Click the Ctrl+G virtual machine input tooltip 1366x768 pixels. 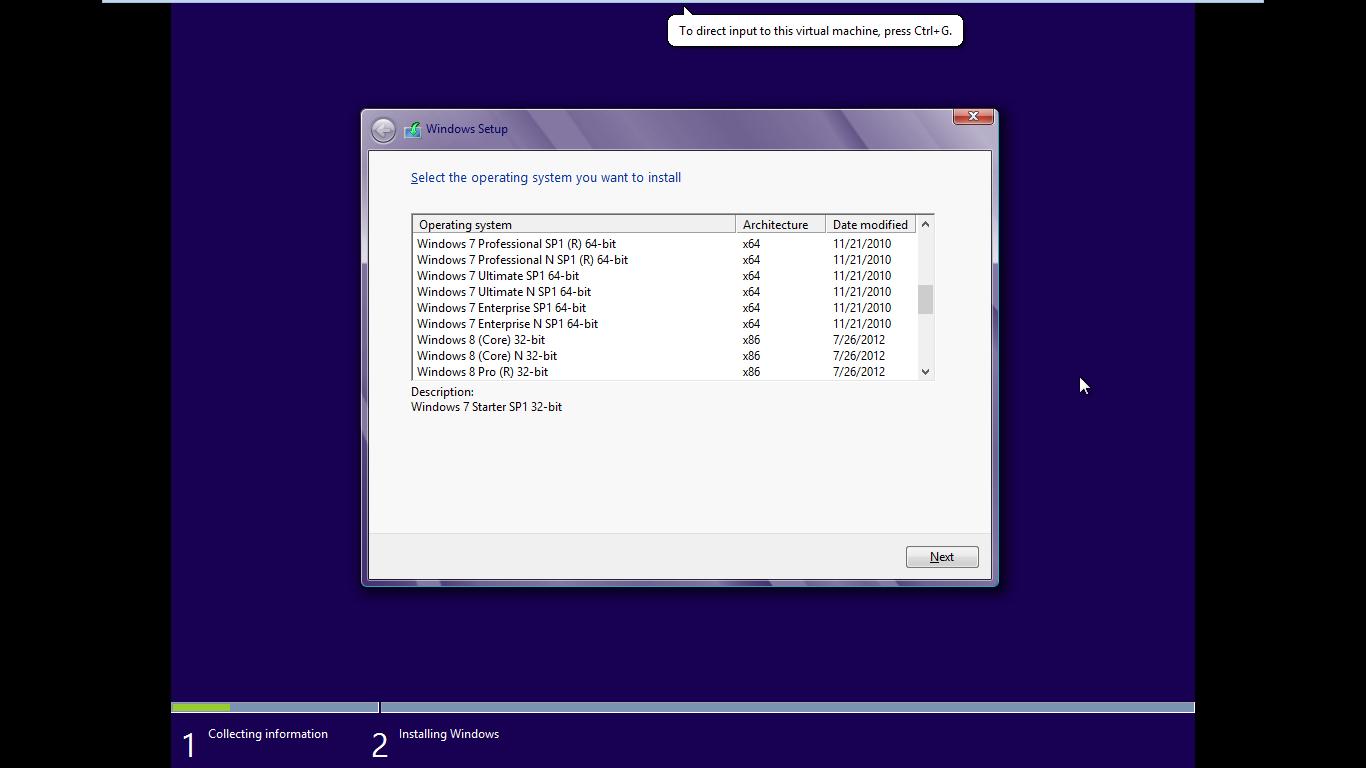(815, 31)
